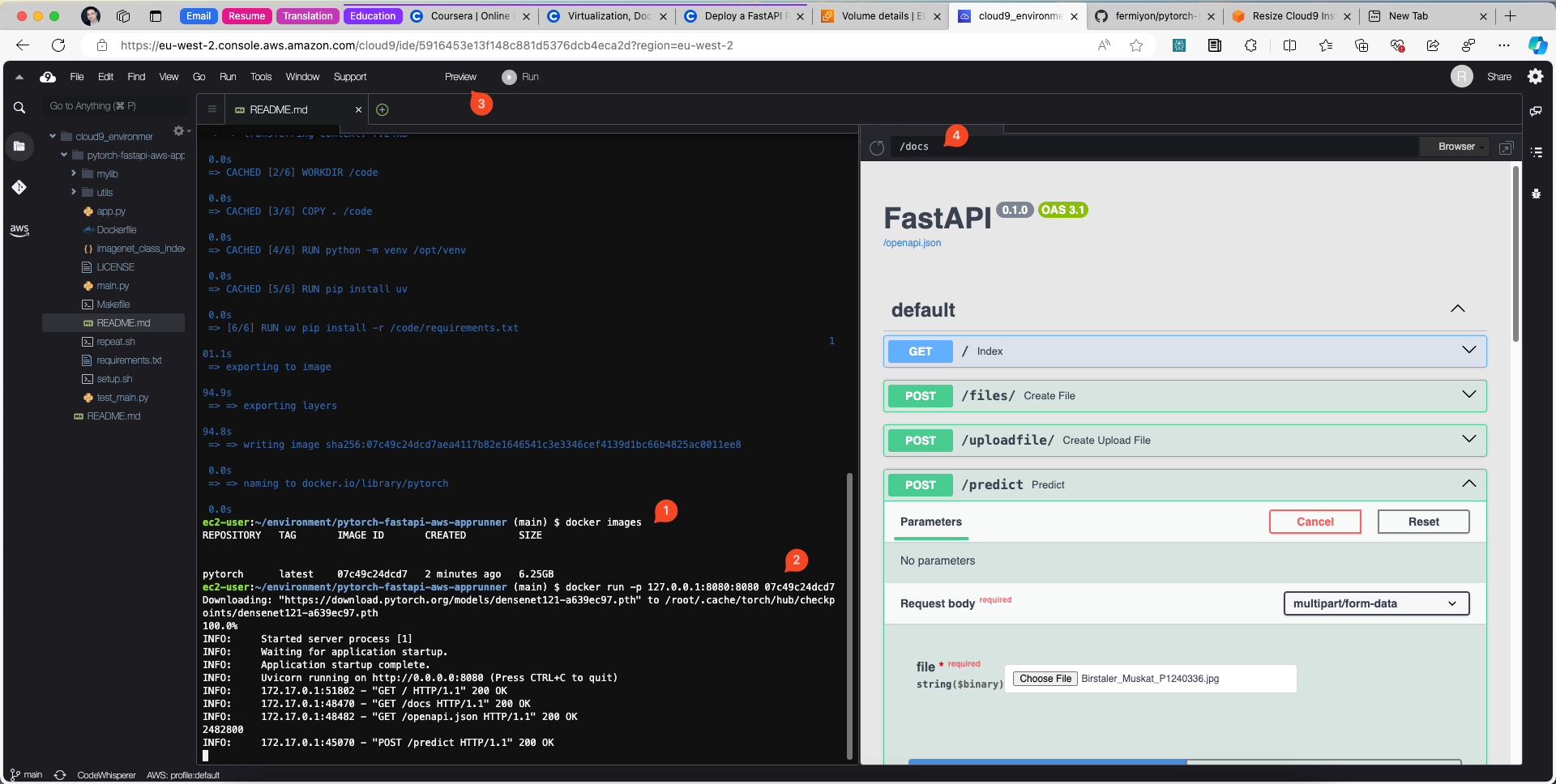Image resolution: width=1556 pixels, height=784 pixels.
Task: Open the Support menu
Action: 350,77
